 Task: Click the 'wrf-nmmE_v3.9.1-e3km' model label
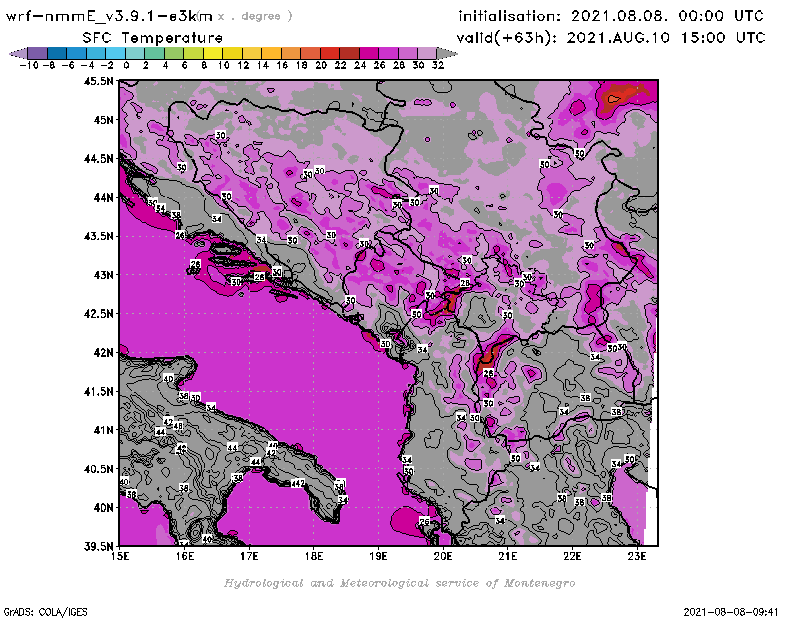109,16
